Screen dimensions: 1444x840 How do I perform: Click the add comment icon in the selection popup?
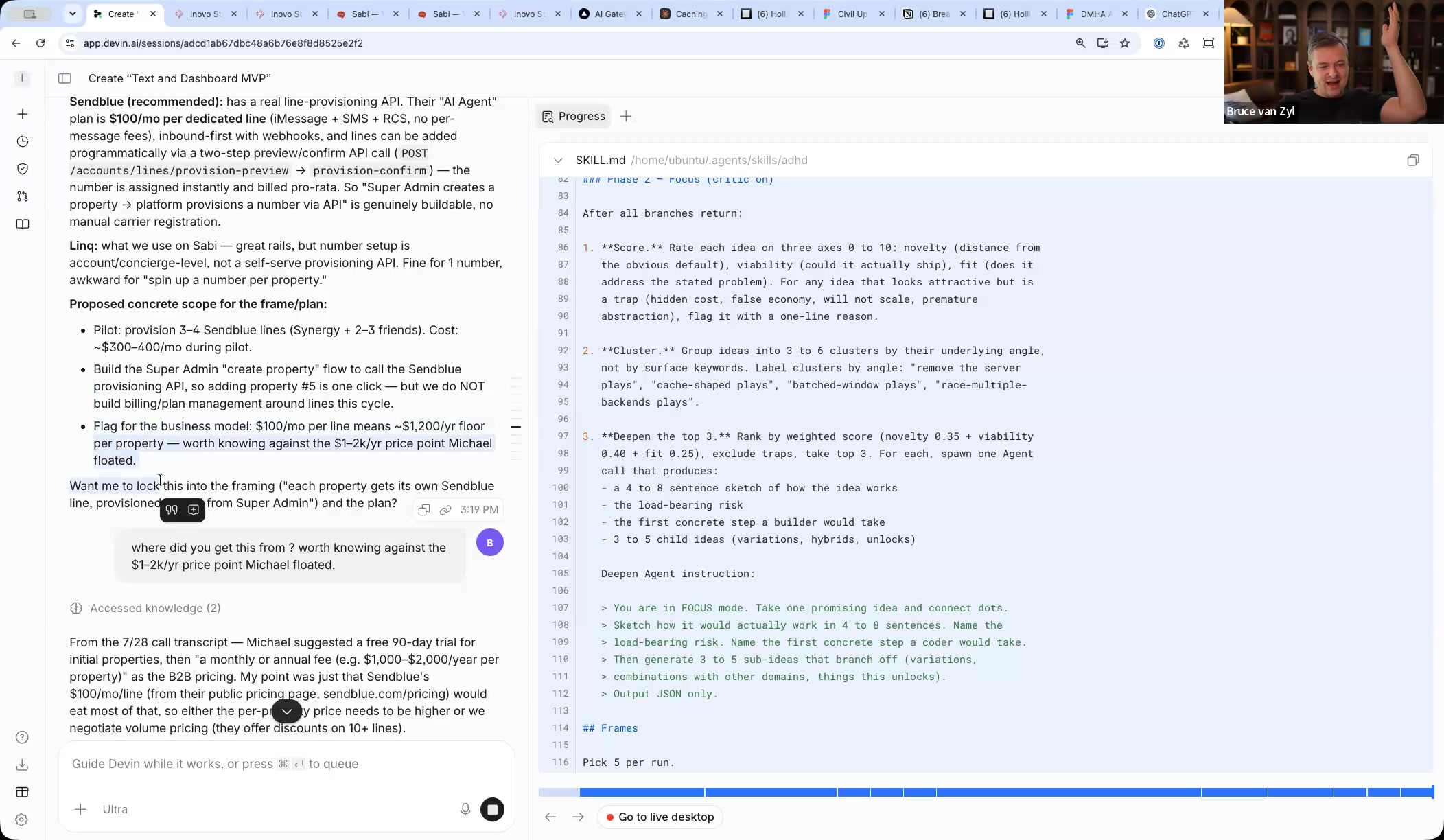194,510
